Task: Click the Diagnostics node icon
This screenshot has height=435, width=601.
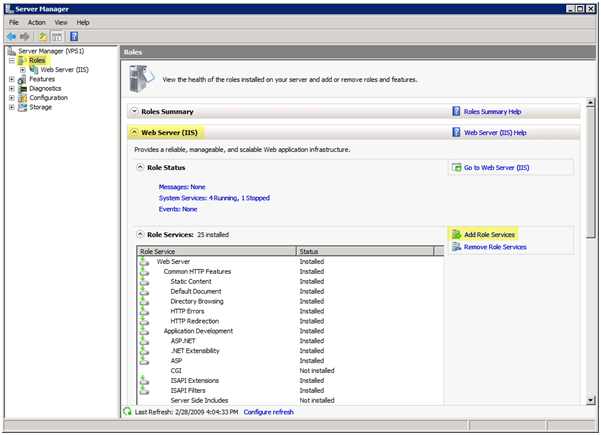Action: (23, 89)
